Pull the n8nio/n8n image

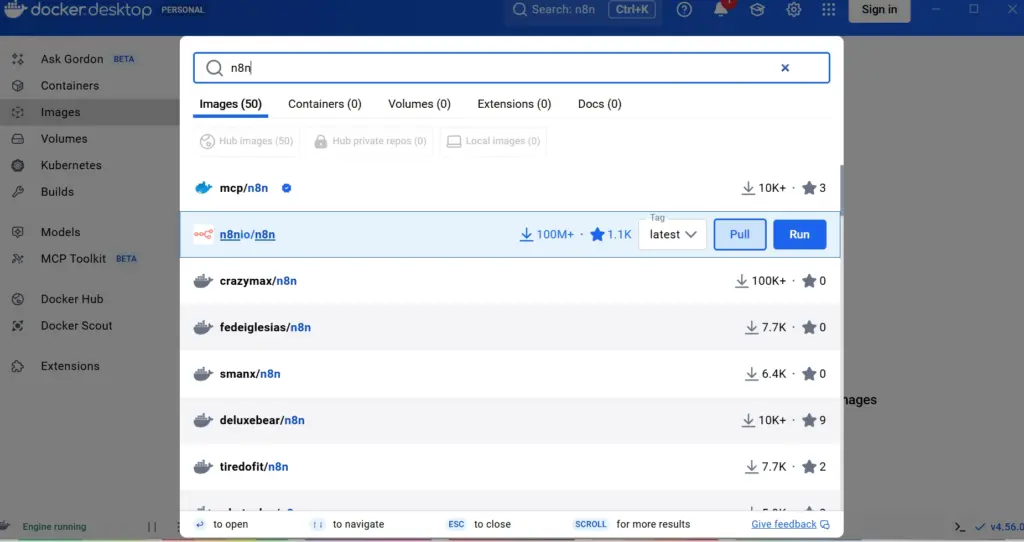(740, 234)
